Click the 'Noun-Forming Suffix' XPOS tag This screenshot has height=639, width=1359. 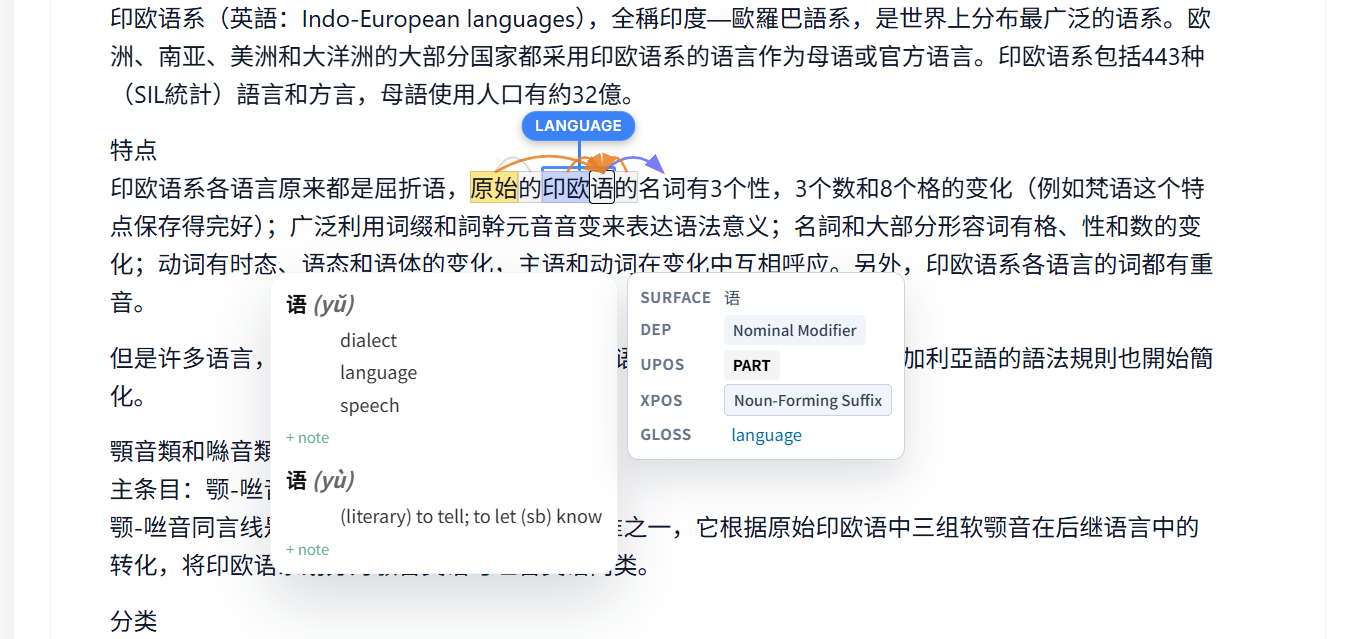[808, 400]
